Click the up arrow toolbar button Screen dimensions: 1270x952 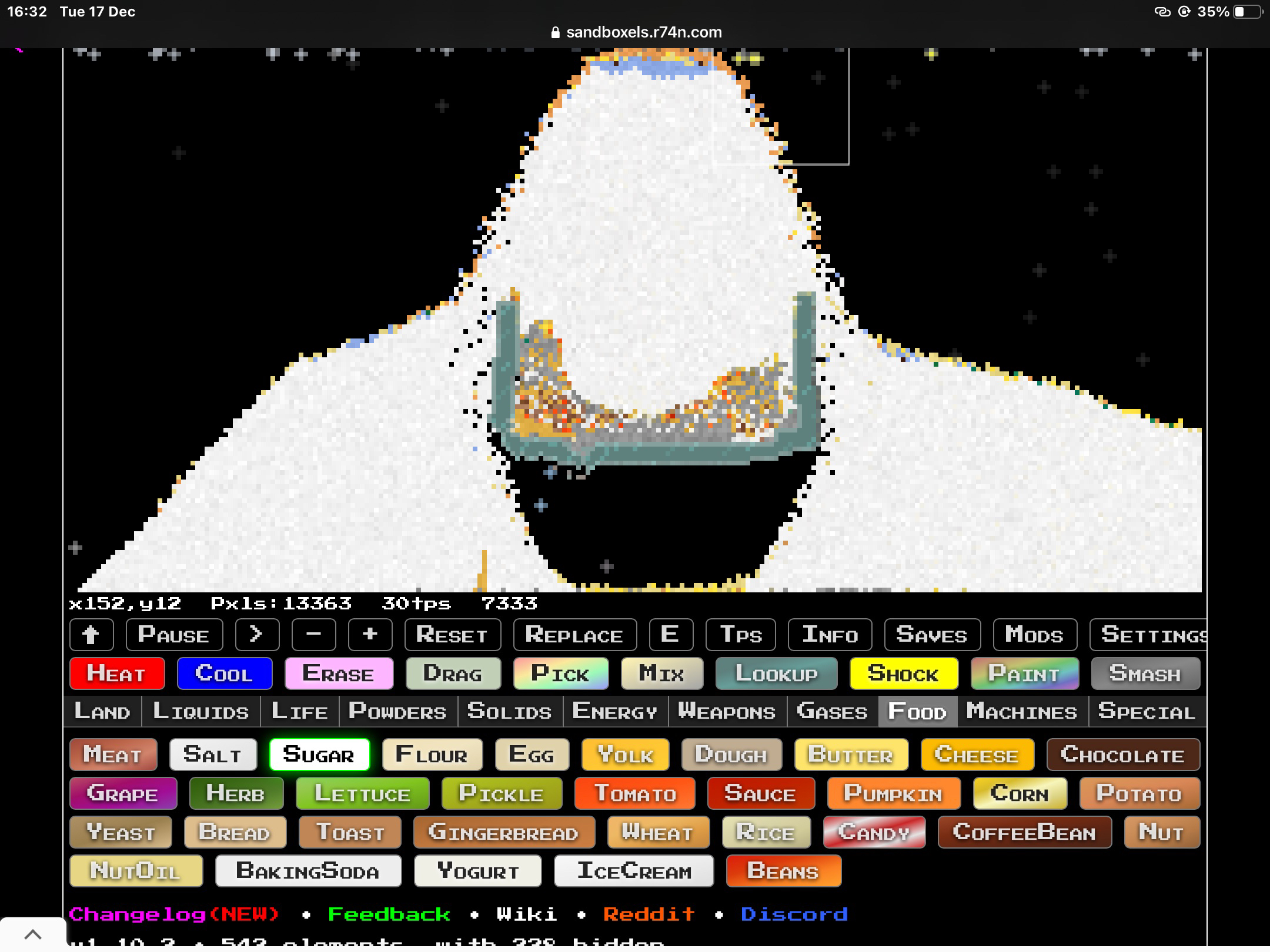point(91,635)
